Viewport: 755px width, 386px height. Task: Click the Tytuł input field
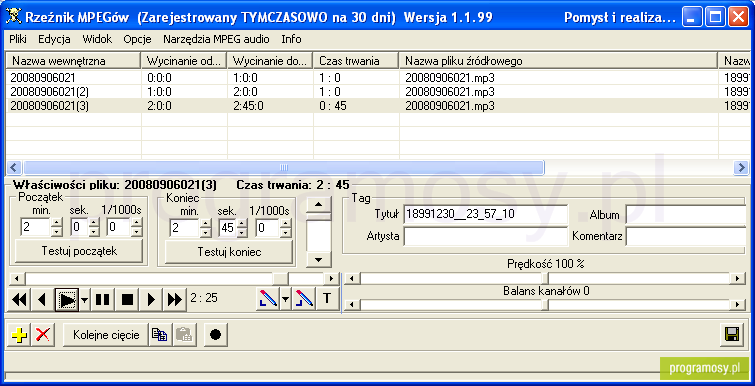[x=486, y=214]
